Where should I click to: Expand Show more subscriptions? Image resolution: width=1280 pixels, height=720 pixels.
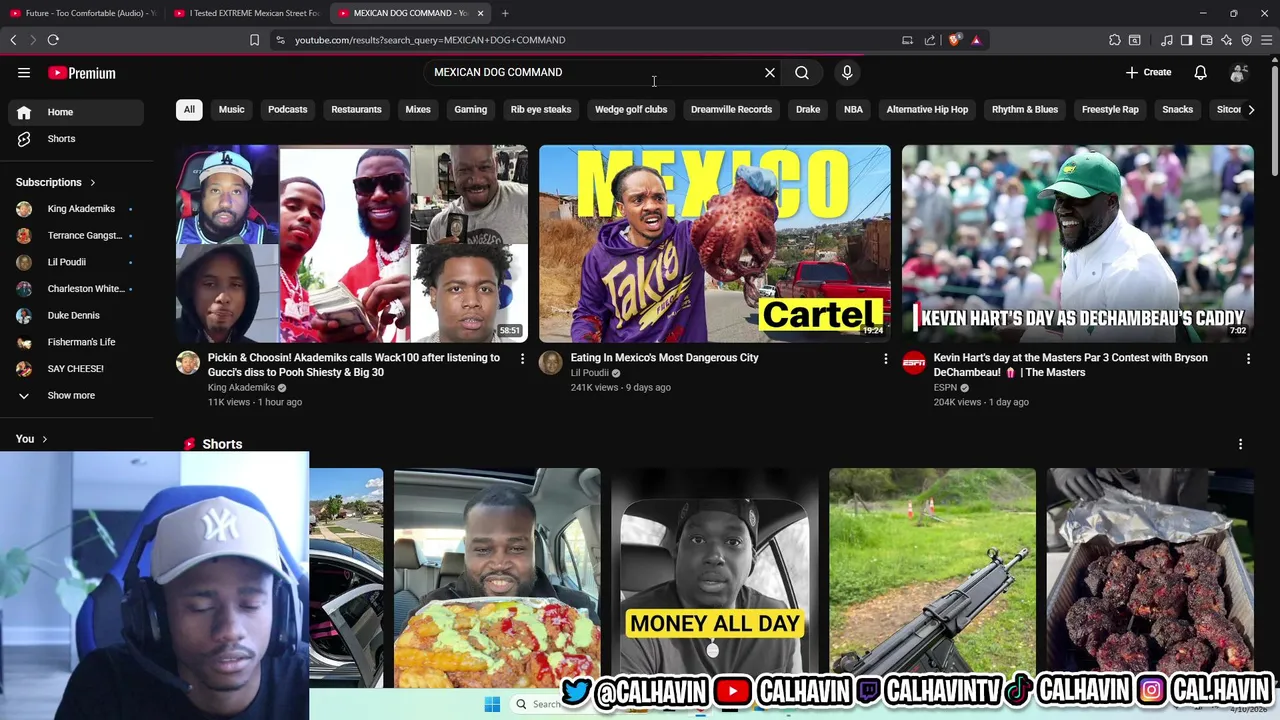click(76, 396)
